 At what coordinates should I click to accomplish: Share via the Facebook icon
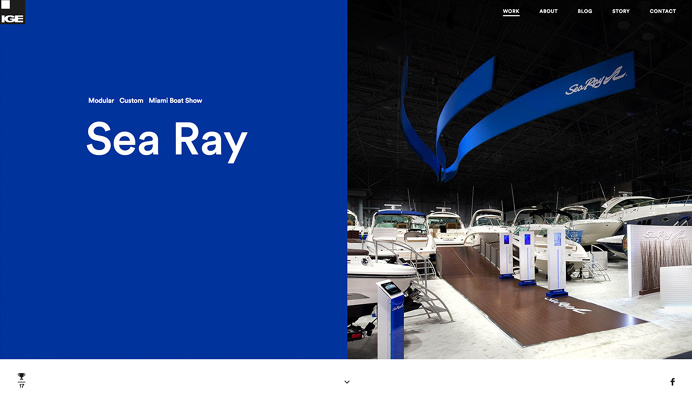click(672, 382)
